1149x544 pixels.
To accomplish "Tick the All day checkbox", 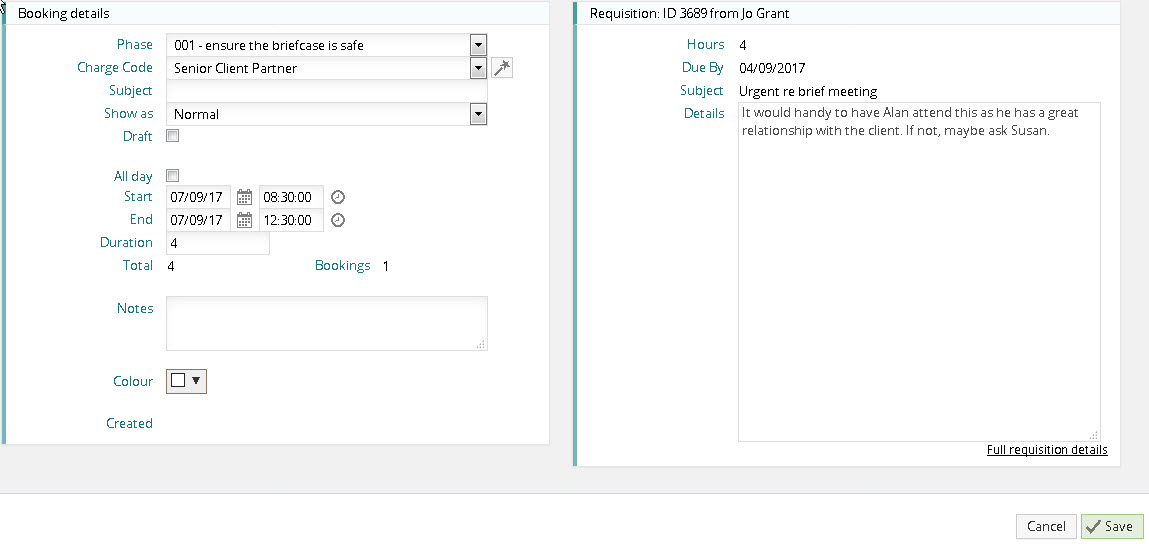I will click(x=173, y=176).
